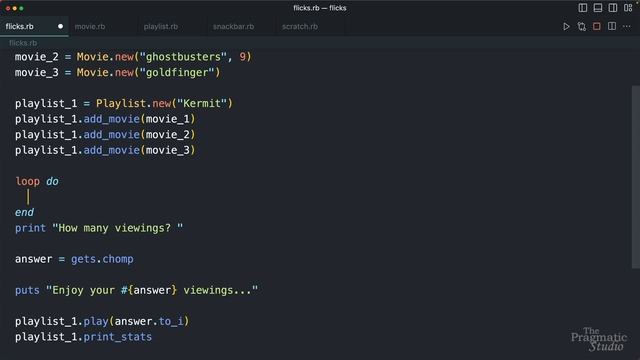Click the yellow macOS minimize button

click(15, 8)
